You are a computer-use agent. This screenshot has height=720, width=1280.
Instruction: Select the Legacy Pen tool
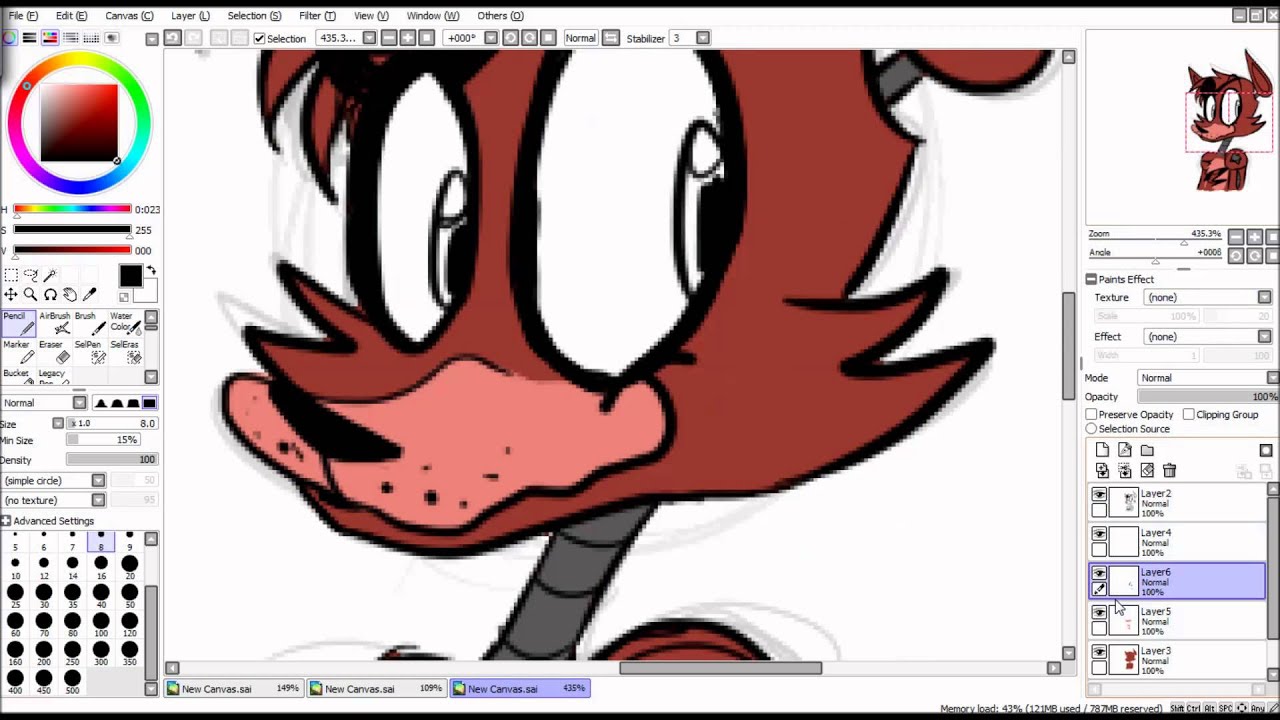click(x=54, y=377)
